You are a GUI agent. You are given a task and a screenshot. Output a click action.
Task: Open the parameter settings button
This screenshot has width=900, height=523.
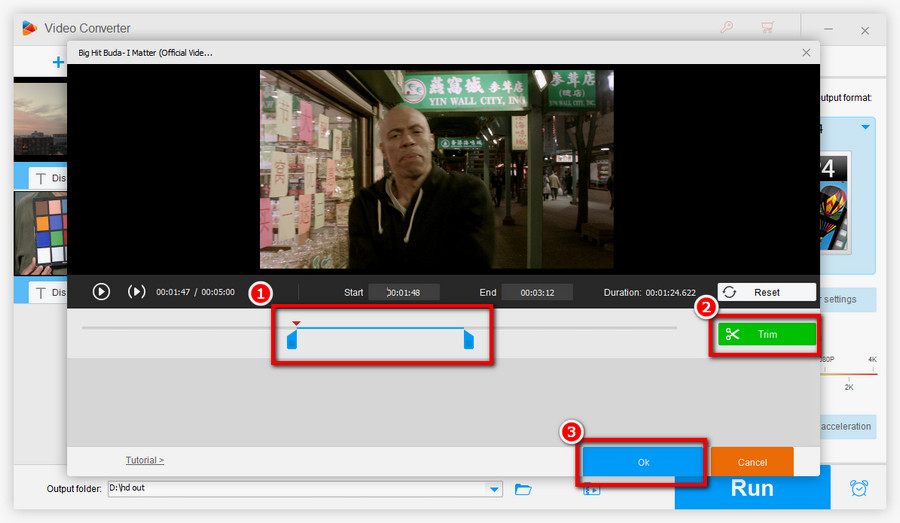coord(847,299)
